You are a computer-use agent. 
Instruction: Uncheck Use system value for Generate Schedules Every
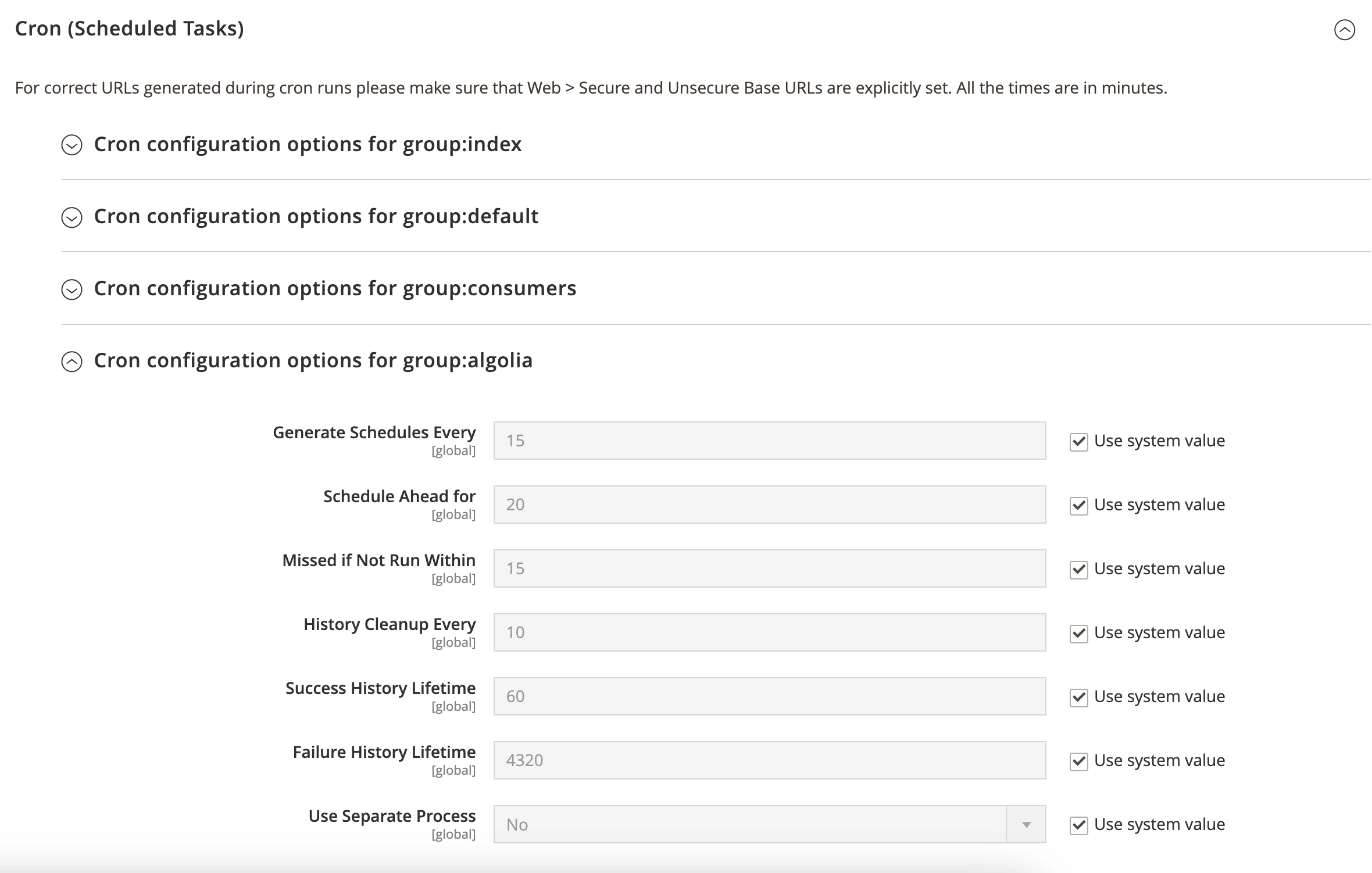coord(1079,442)
